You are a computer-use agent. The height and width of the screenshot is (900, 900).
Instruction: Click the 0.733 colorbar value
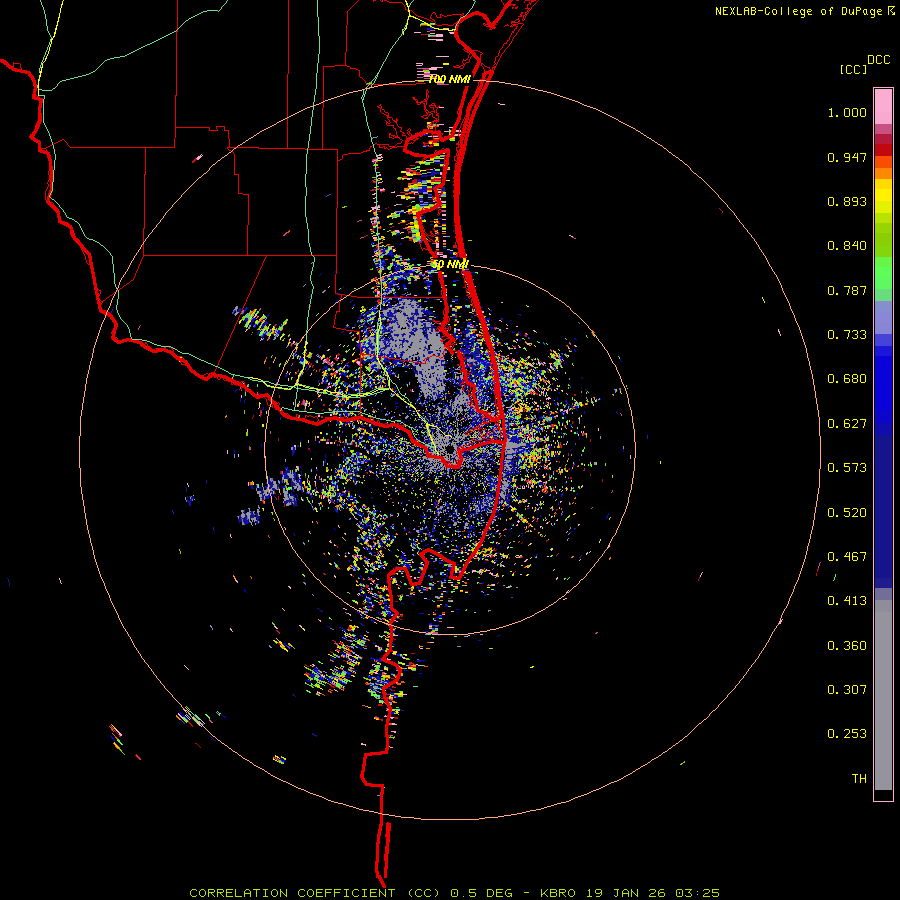pyautogui.click(x=847, y=335)
